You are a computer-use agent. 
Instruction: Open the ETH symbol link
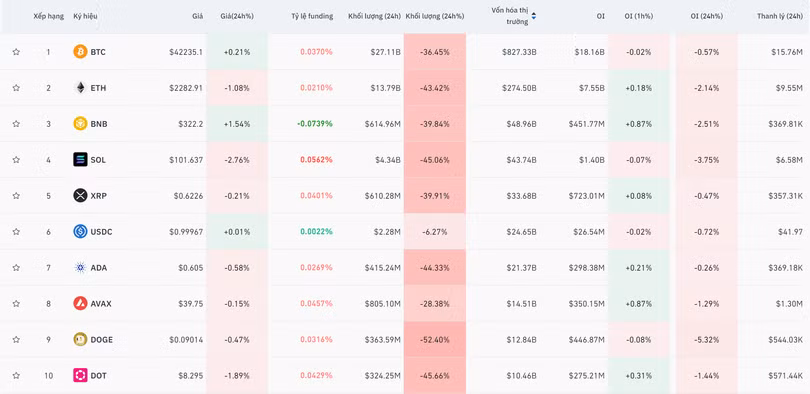[x=98, y=88]
